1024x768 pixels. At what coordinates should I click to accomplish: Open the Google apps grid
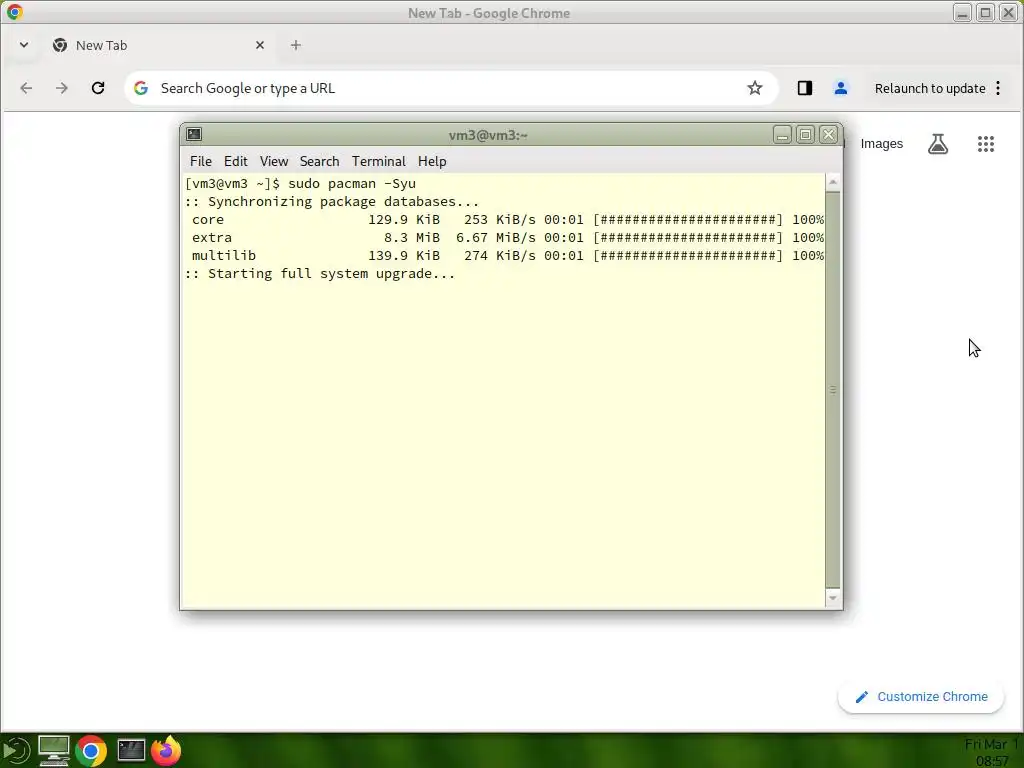click(x=986, y=144)
